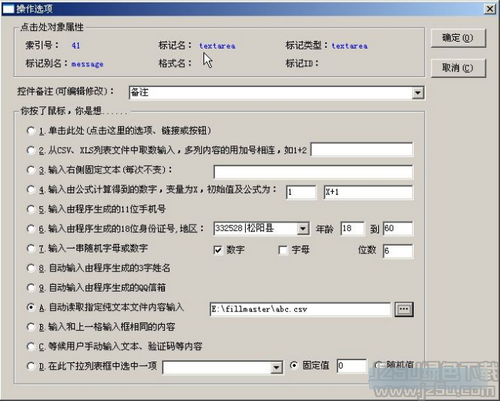Click the 标记类型 value textarea
The height and width of the screenshot is (401, 500).
coord(350,46)
